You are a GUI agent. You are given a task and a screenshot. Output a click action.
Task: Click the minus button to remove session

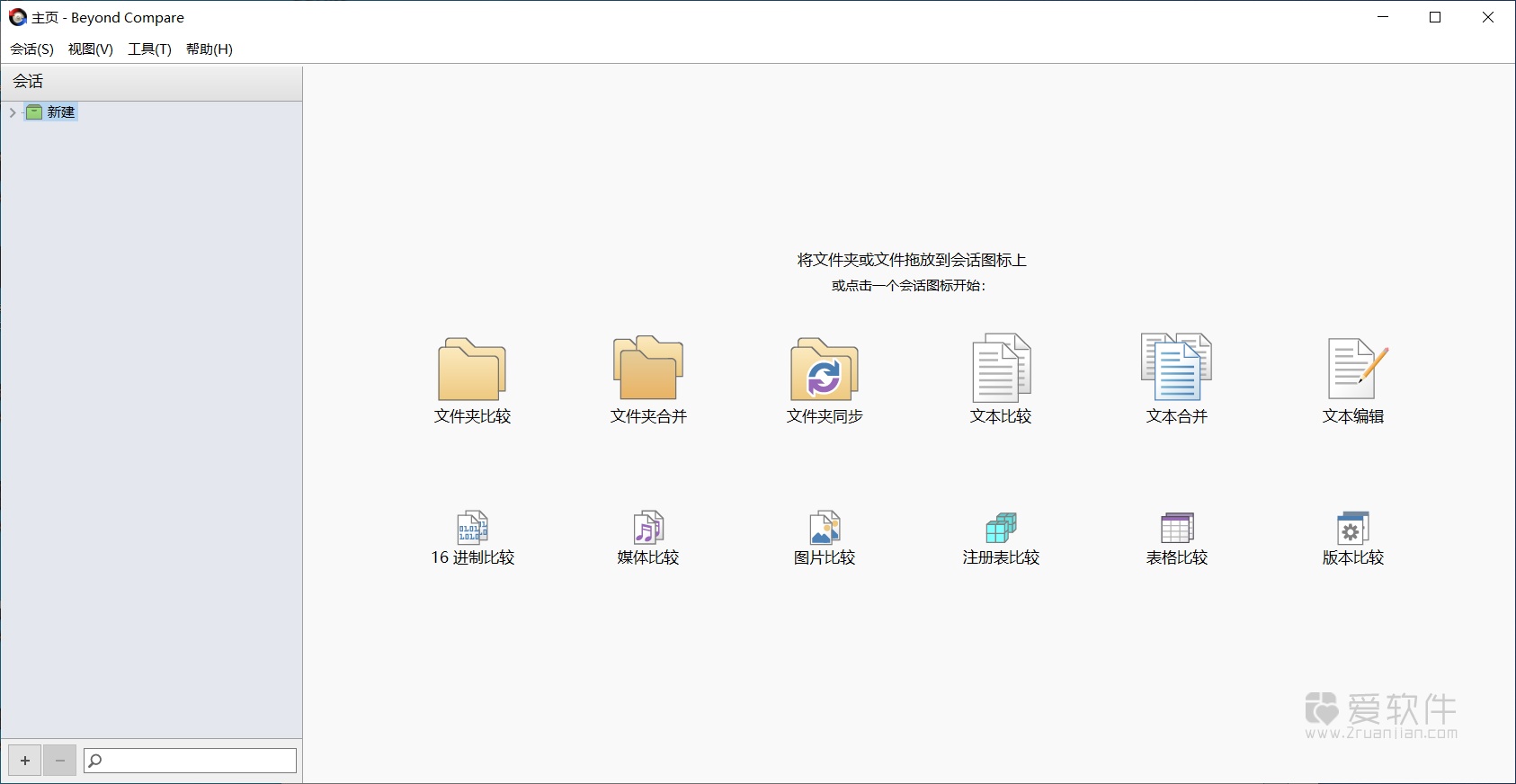point(60,761)
